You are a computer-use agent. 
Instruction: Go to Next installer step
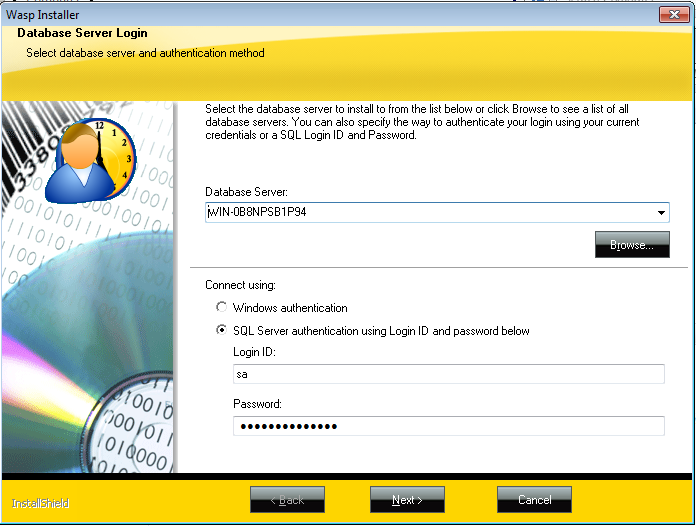[x=407, y=500]
